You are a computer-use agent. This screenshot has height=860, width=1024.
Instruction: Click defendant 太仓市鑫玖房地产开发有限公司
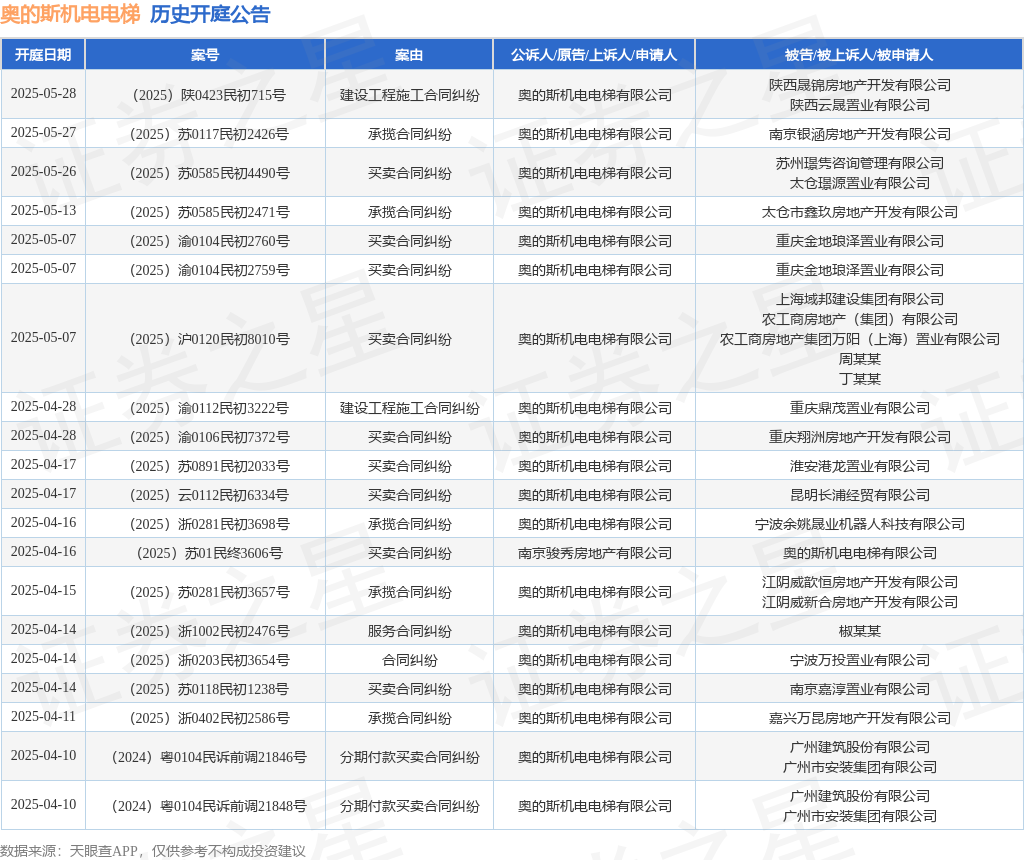[x=859, y=212]
